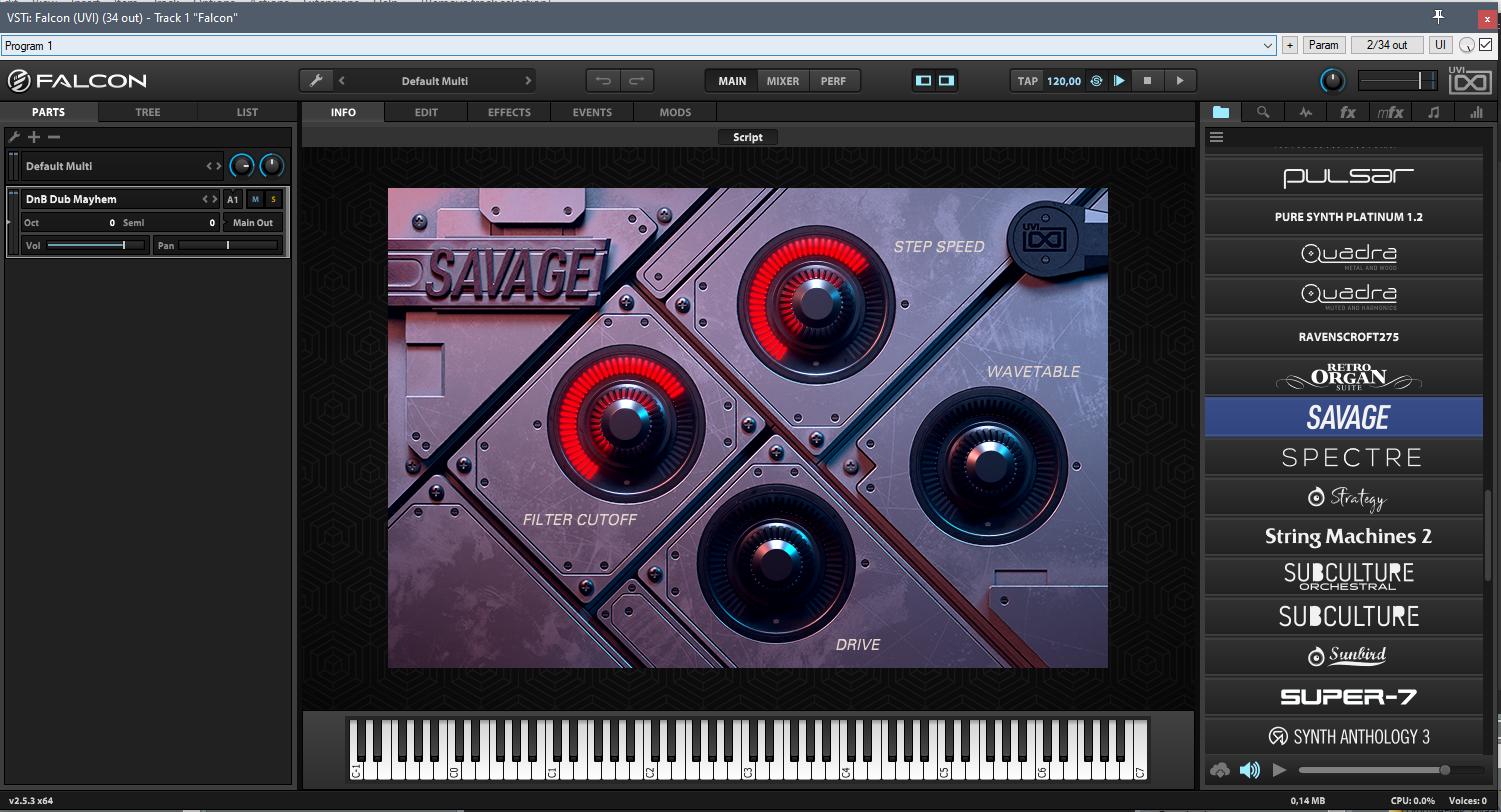Go to previous multi preset arrow

342,81
